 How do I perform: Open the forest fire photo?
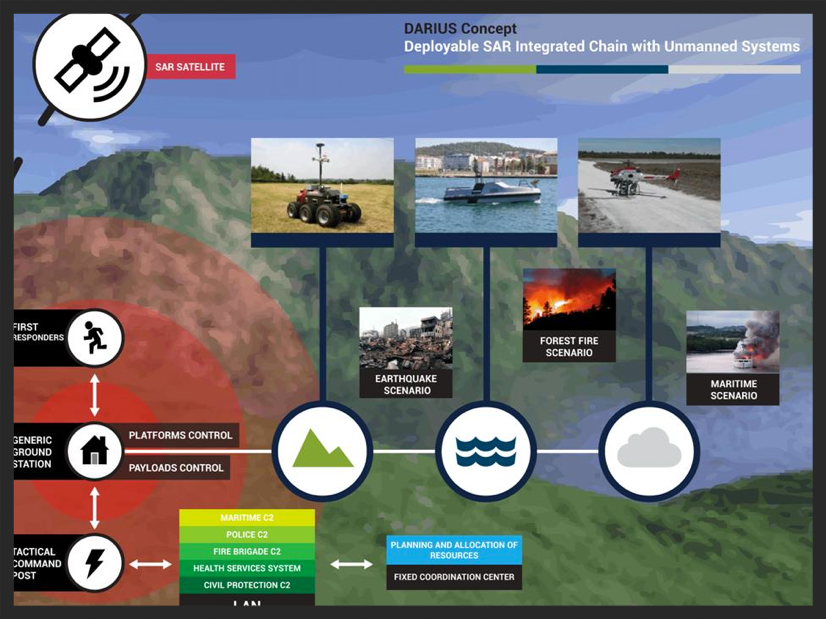pyautogui.click(x=569, y=299)
